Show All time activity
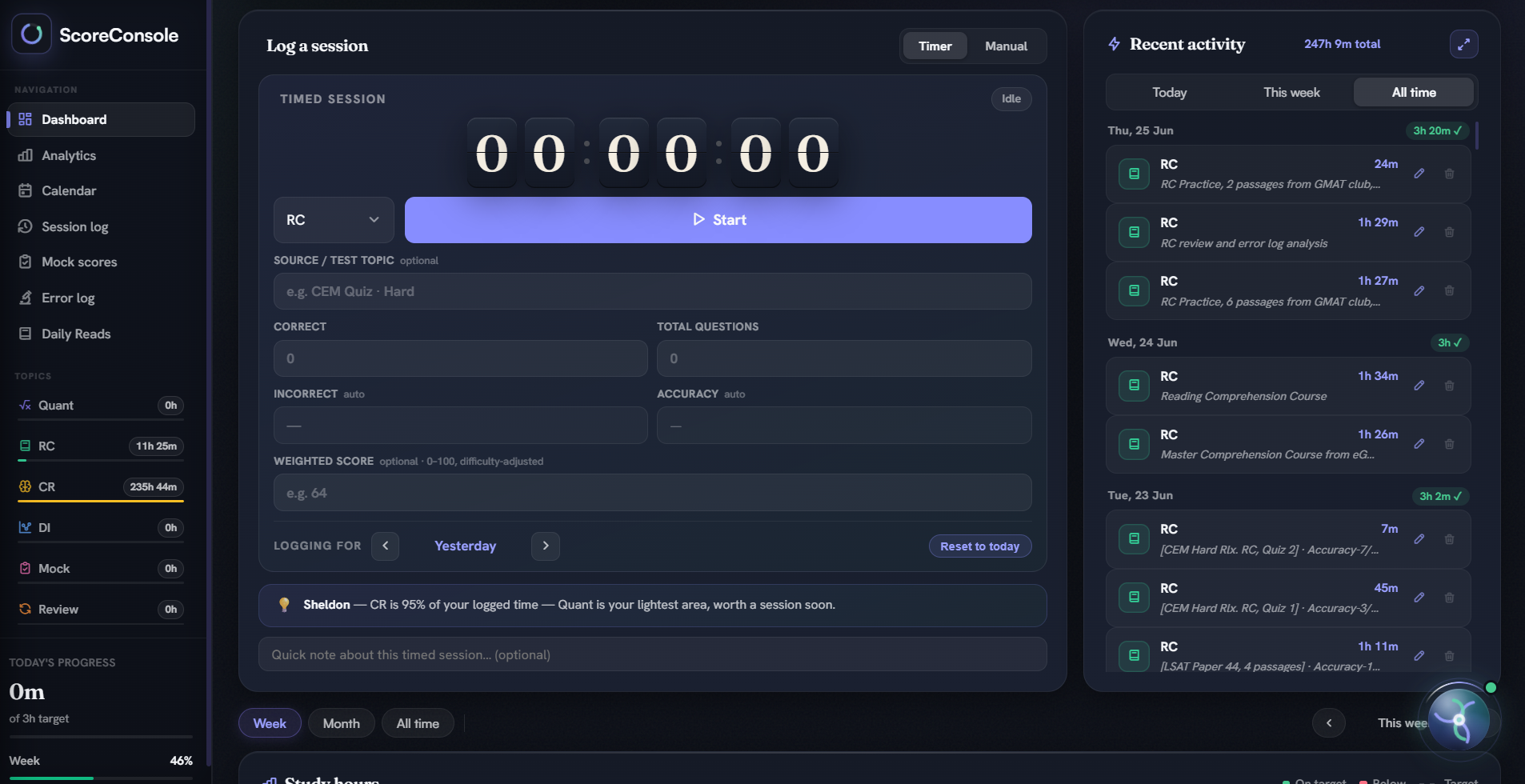The height and width of the screenshot is (784, 1525). (x=1414, y=93)
